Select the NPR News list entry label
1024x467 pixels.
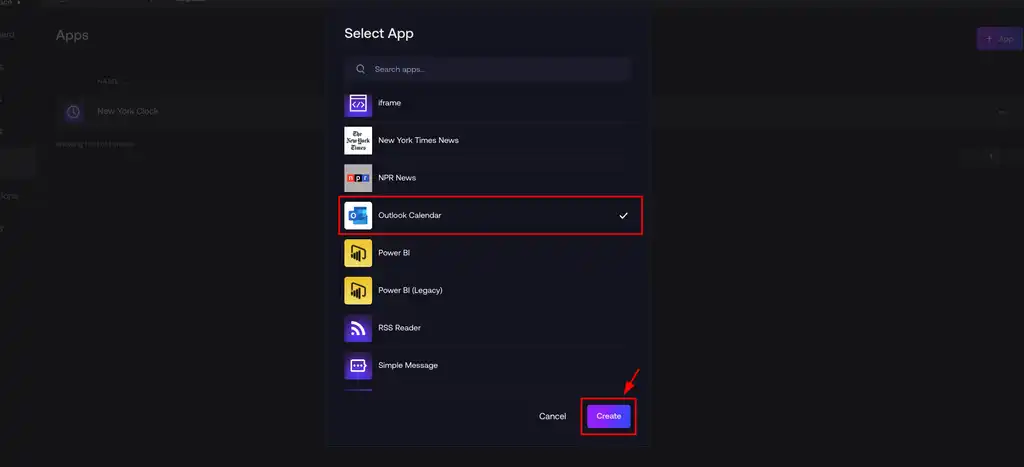[397, 178]
